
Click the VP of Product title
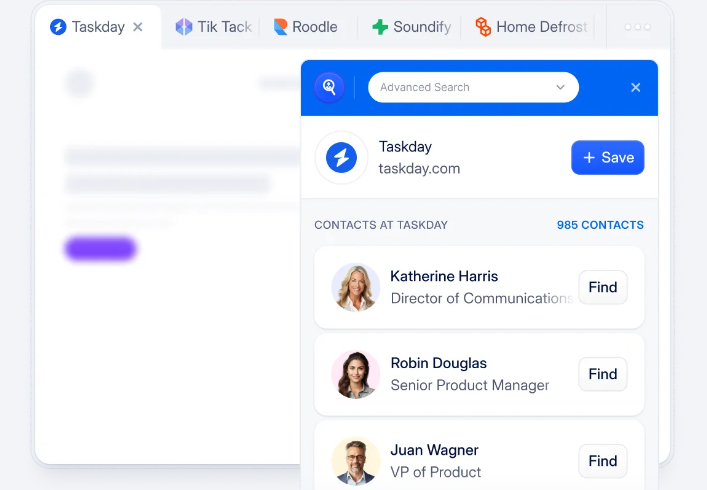click(x=436, y=472)
